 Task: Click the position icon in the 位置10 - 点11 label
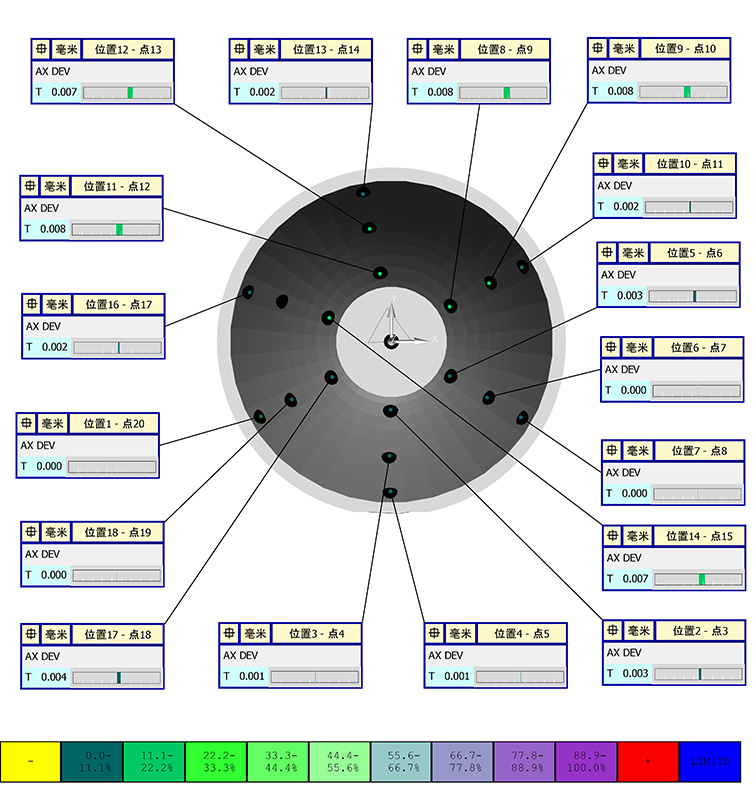click(603, 163)
